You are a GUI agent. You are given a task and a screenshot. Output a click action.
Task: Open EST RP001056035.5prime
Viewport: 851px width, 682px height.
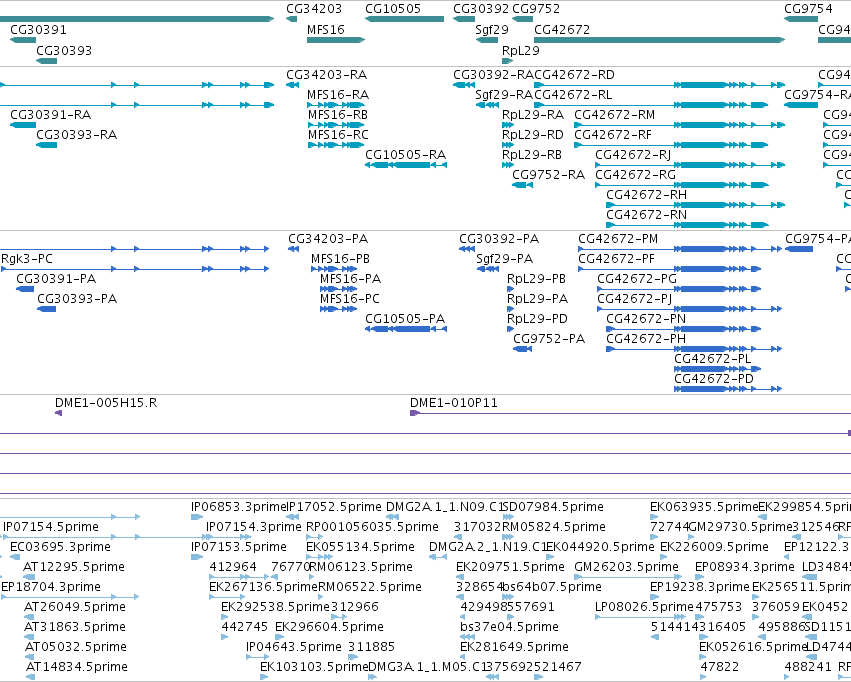(x=372, y=527)
